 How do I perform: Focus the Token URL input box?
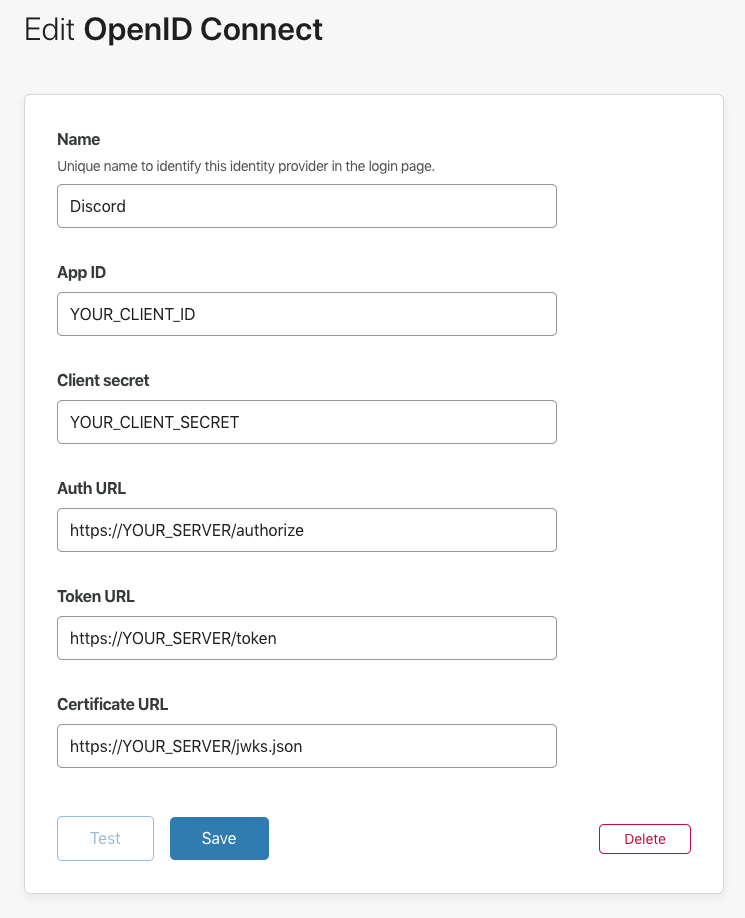coord(306,638)
